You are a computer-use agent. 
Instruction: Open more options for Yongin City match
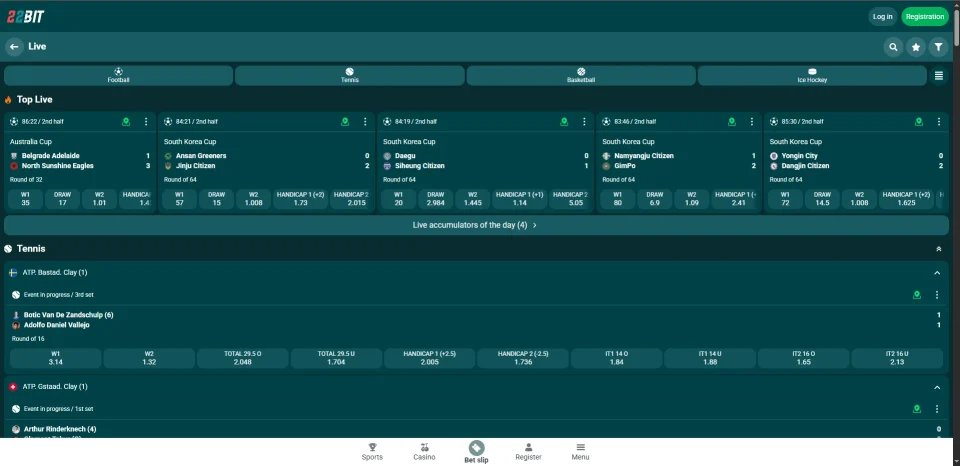939,122
